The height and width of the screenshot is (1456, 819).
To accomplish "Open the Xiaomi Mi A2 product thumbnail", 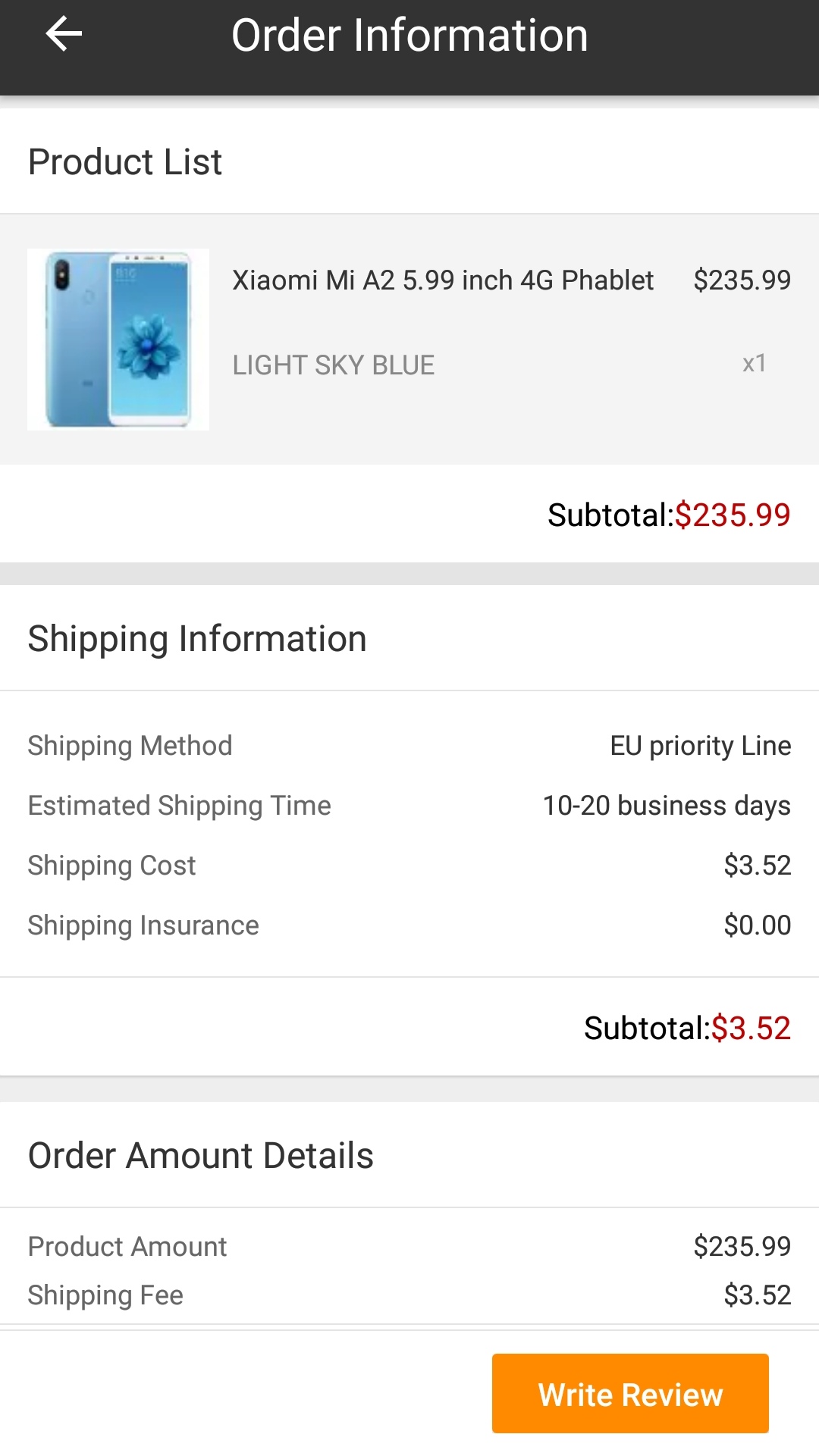I will 118,340.
